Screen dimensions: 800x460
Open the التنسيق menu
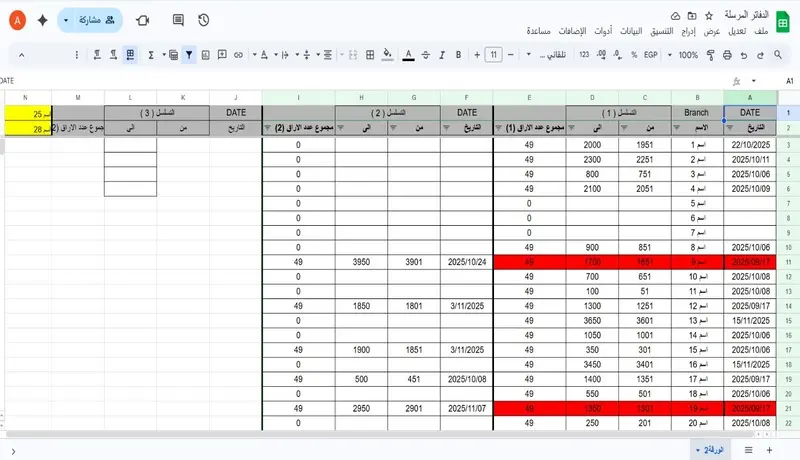(662, 31)
